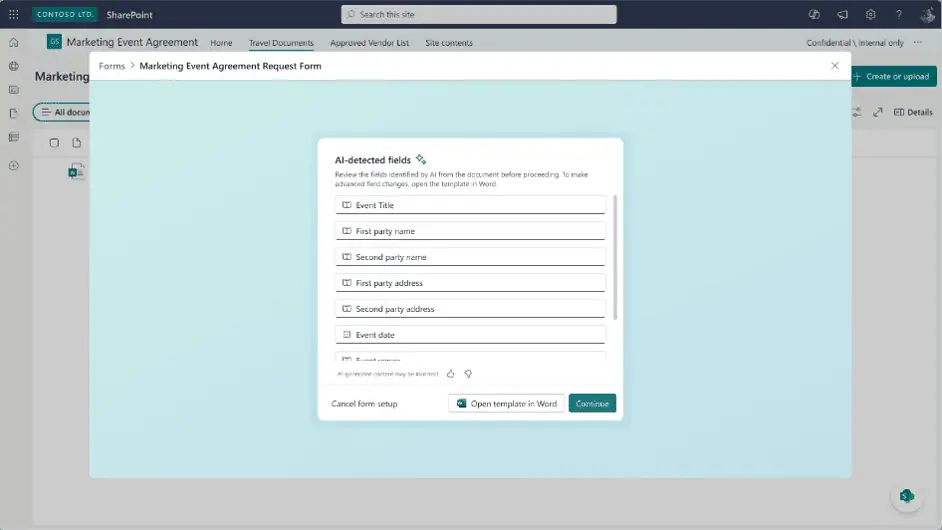Open the megaphone announcements icon
Viewport: 942px width, 530px height.
842,14
